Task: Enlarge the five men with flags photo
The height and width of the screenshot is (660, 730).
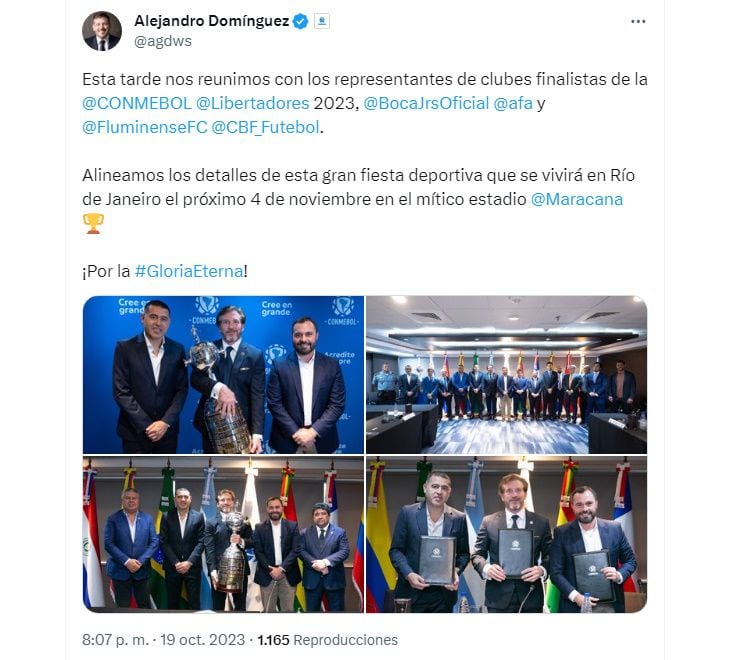Action: (223, 534)
